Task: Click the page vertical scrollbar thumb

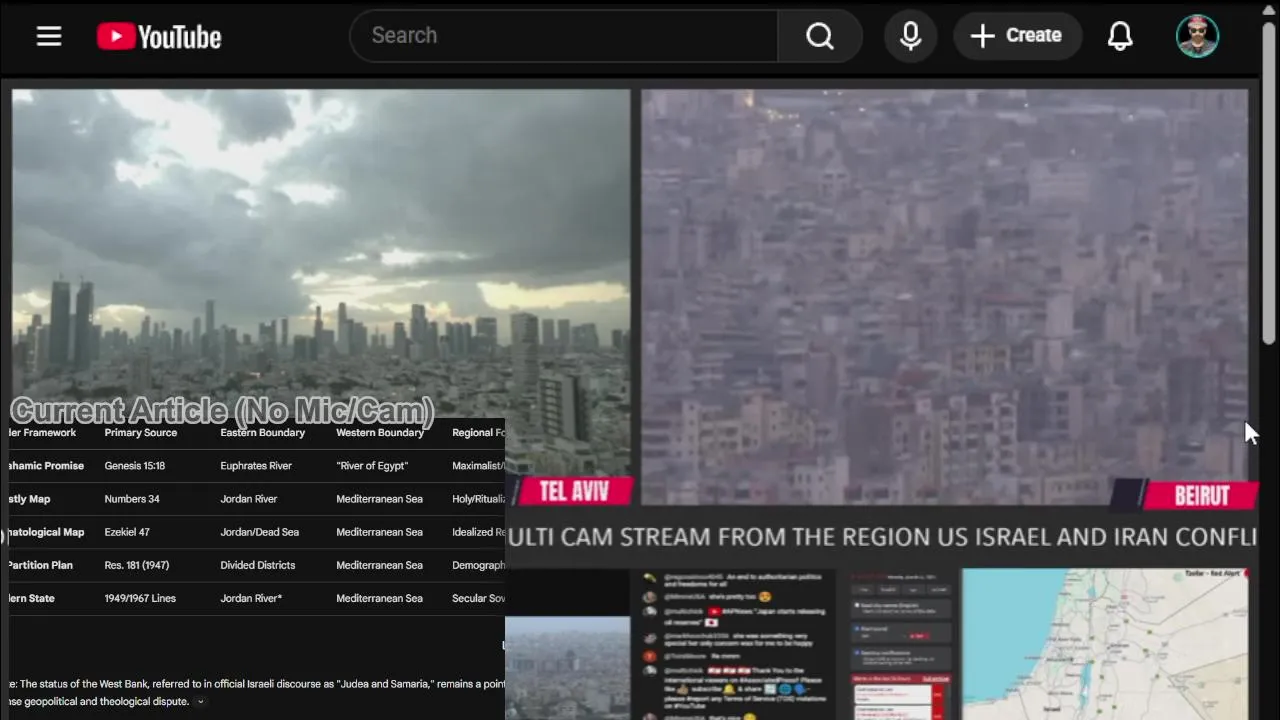Action: [1270, 185]
